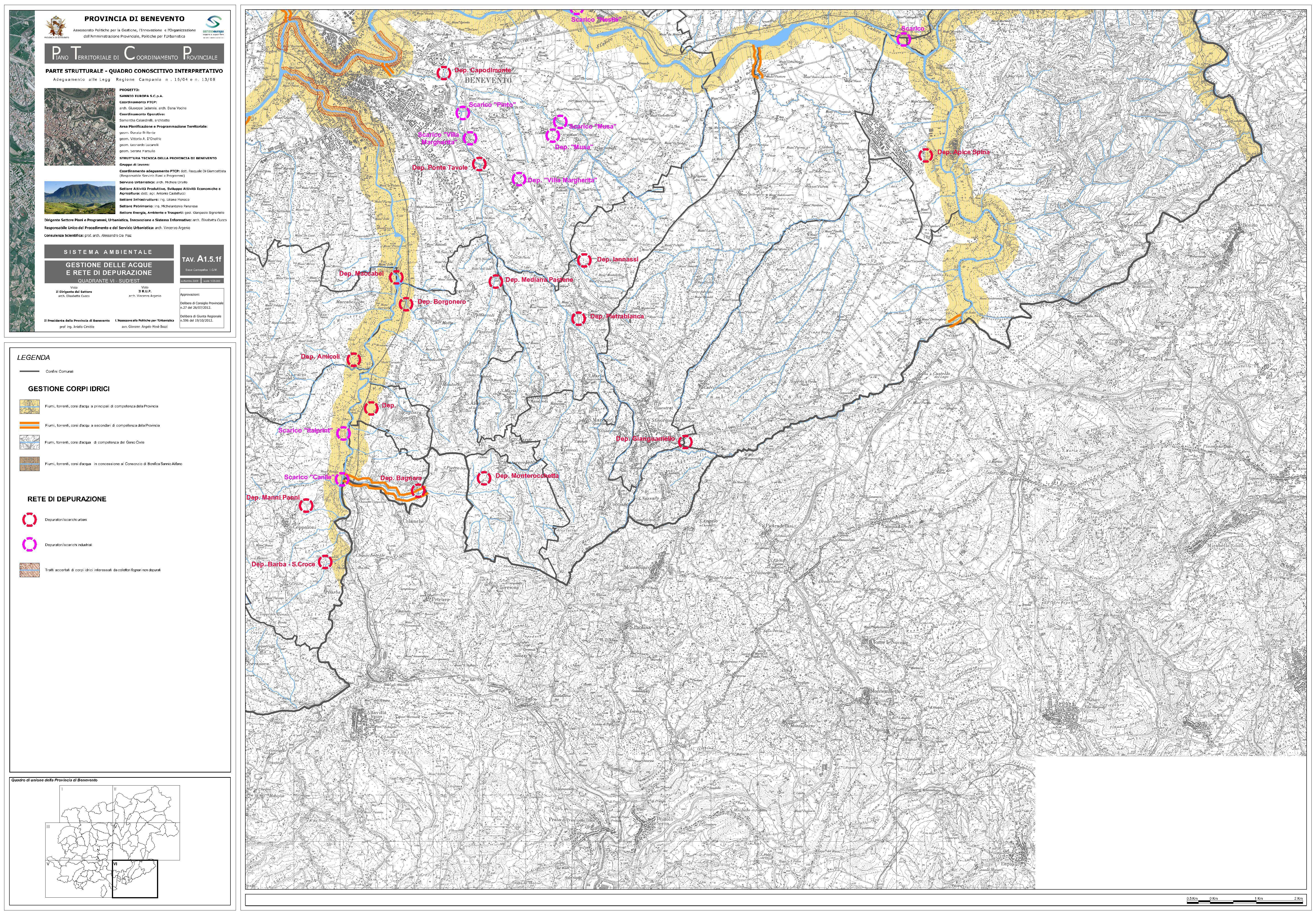Click "Depuratori/scarichi urbani" legend text

click(x=66, y=520)
